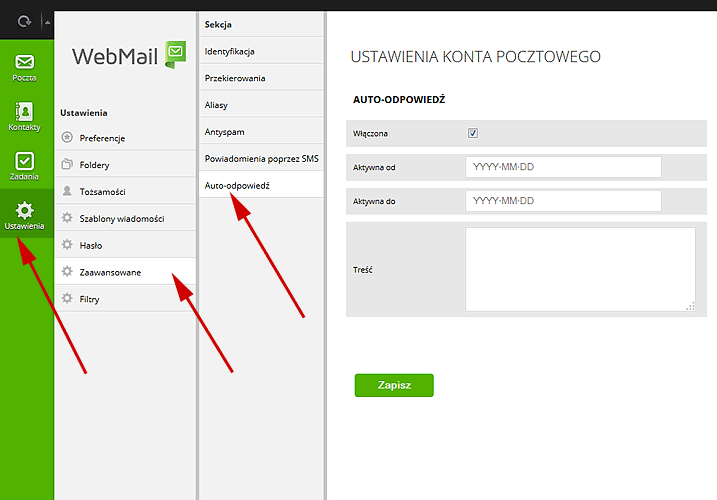The image size is (717, 500).
Task: Save with the Zapisz button
Action: click(394, 385)
